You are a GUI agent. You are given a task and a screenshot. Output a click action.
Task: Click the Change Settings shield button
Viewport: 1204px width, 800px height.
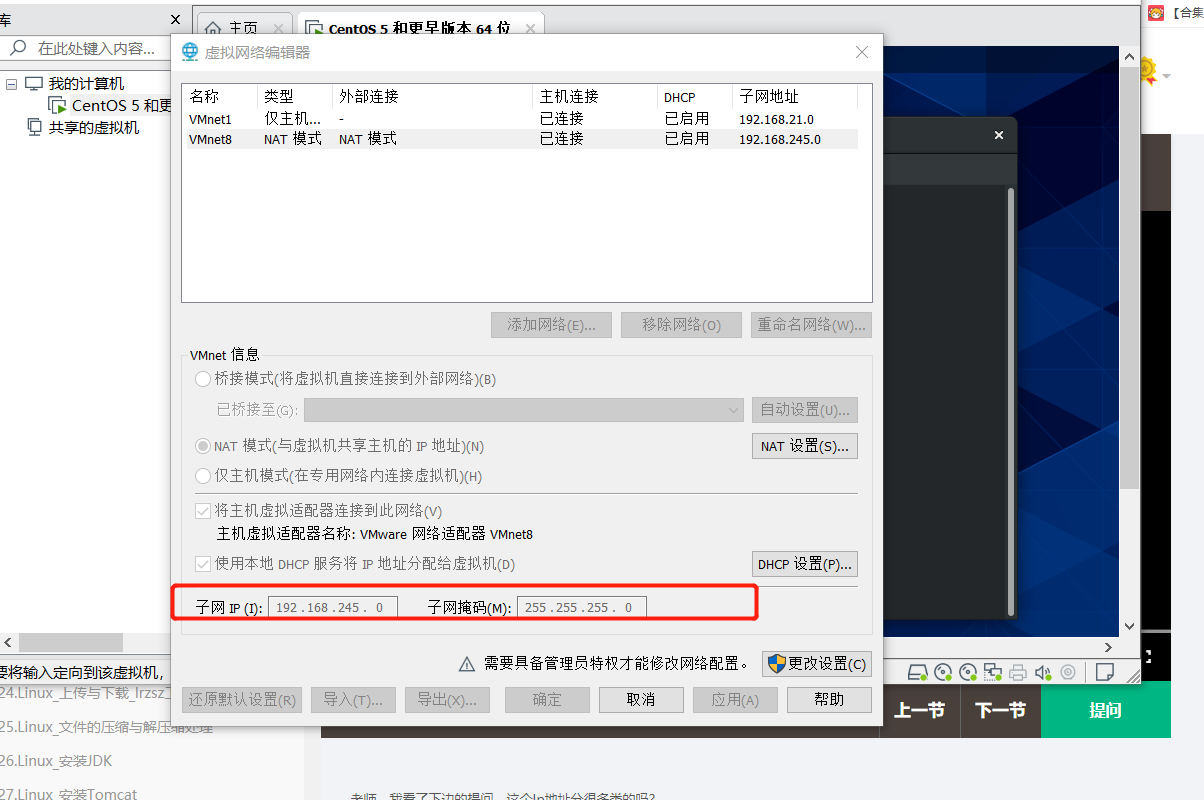pos(816,664)
